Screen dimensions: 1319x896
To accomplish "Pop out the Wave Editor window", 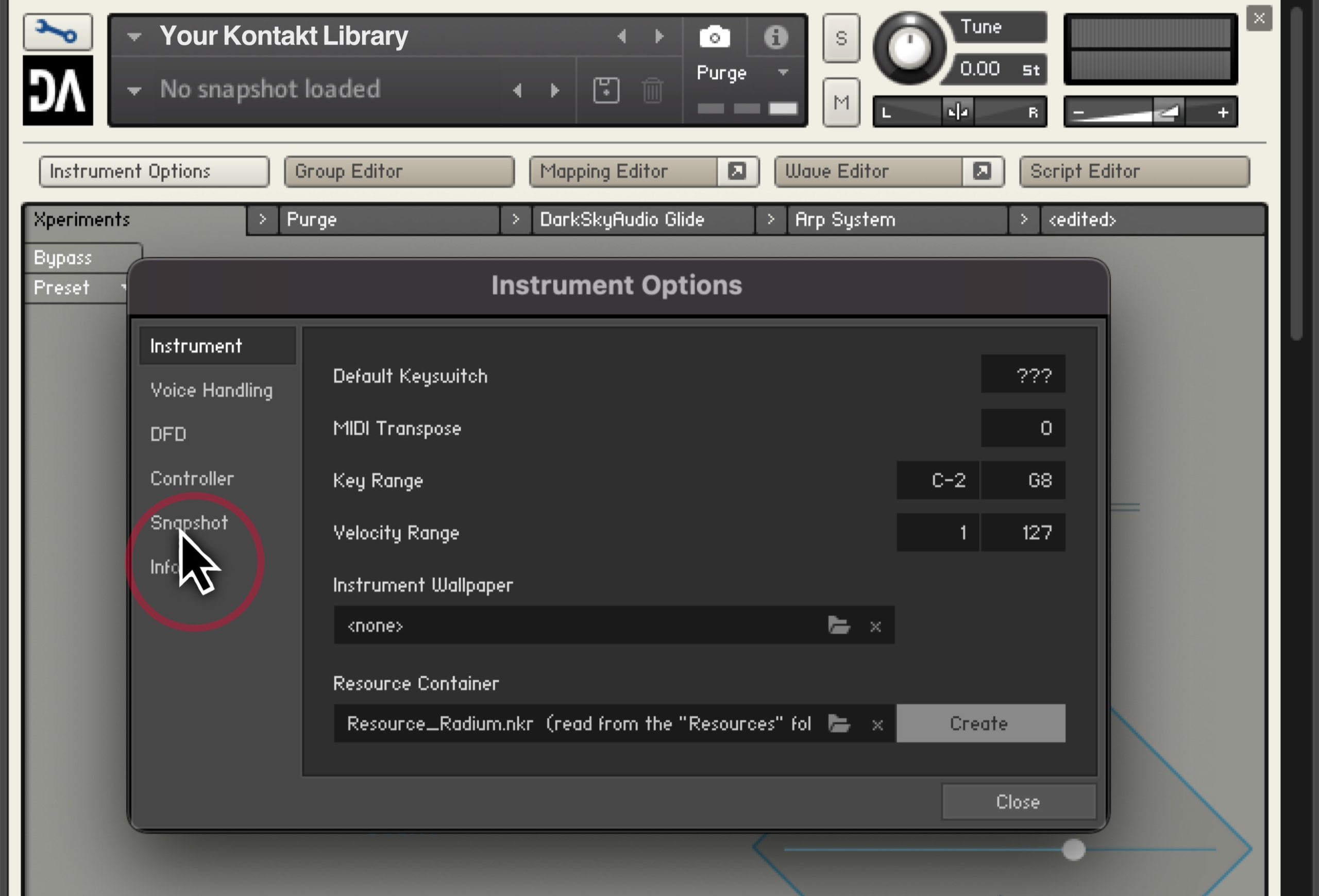I will pos(982,172).
